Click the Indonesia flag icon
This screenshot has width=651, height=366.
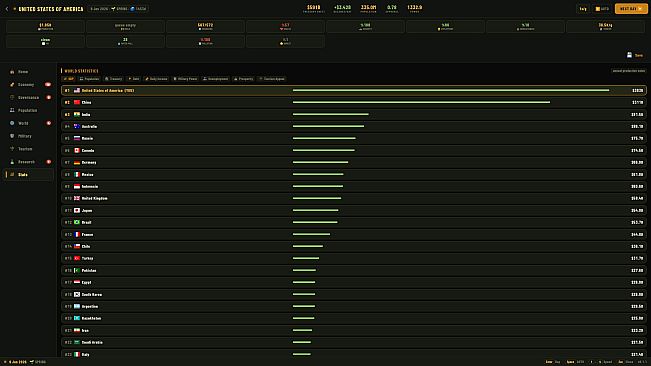tap(77, 186)
